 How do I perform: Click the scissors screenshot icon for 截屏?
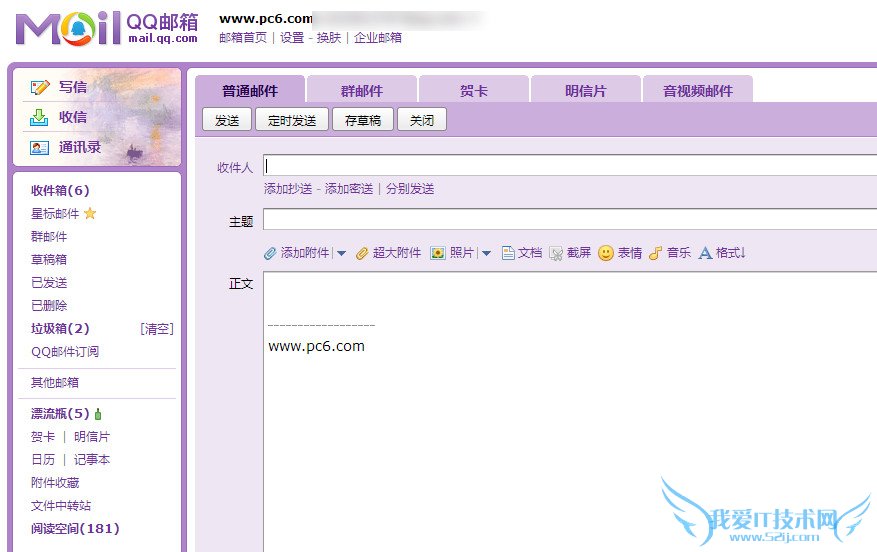[x=556, y=253]
